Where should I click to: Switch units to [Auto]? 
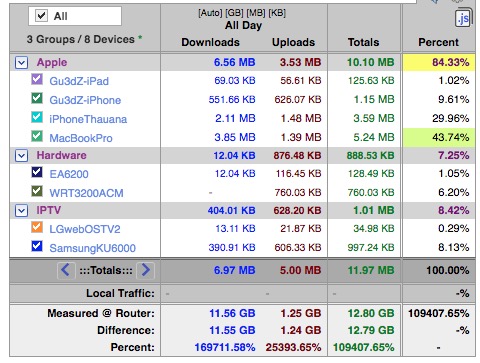tap(210, 13)
